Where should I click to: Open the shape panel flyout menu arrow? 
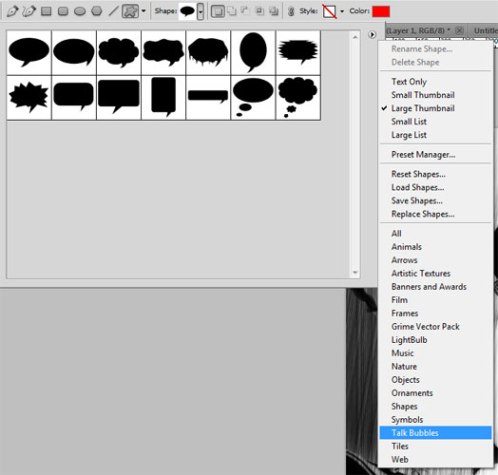pyautogui.click(x=372, y=34)
